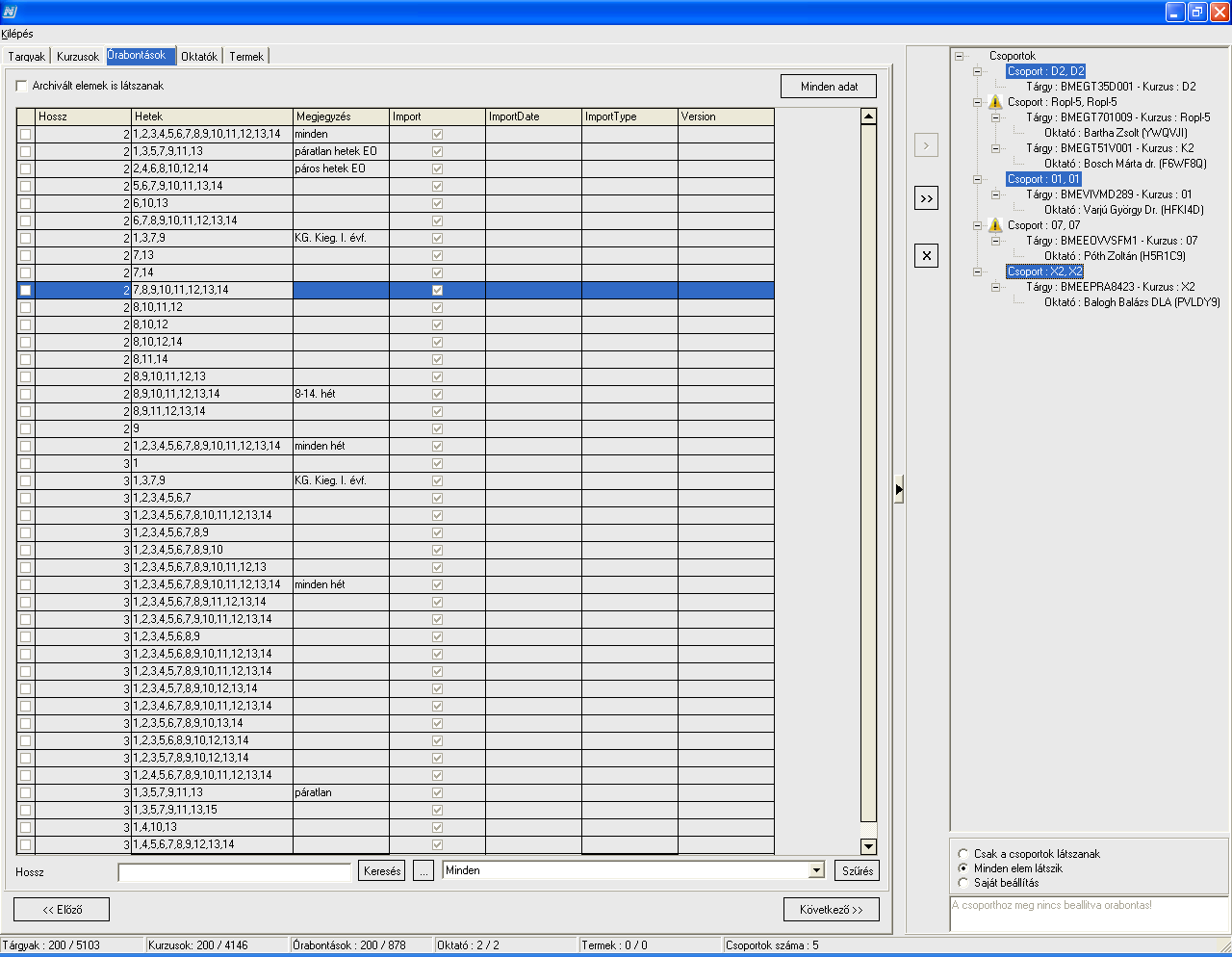
Task: Switch to Kurzusok tab
Action: [78, 57]
